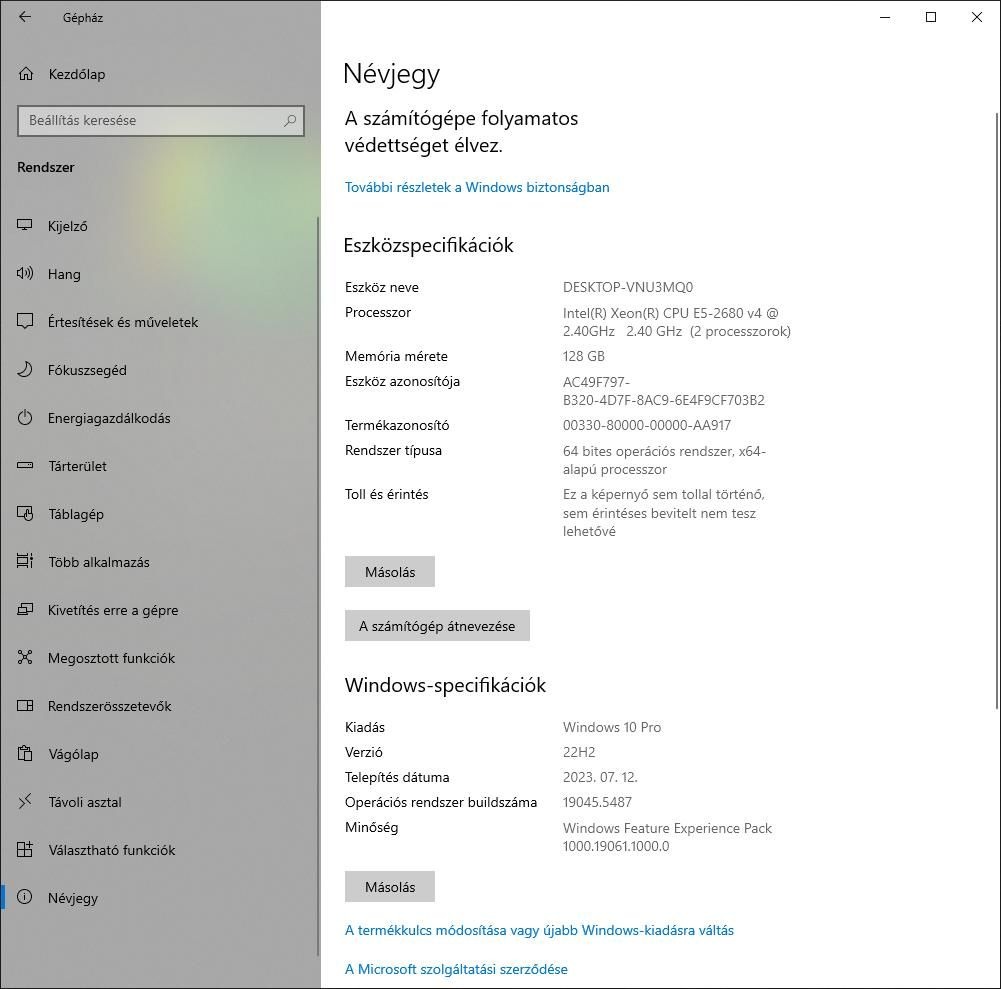Image resolution: width=1001 pixels, height=989 pixels.
Task: Click the Eszközspecifikációk heading
Action: pos(428,245)
